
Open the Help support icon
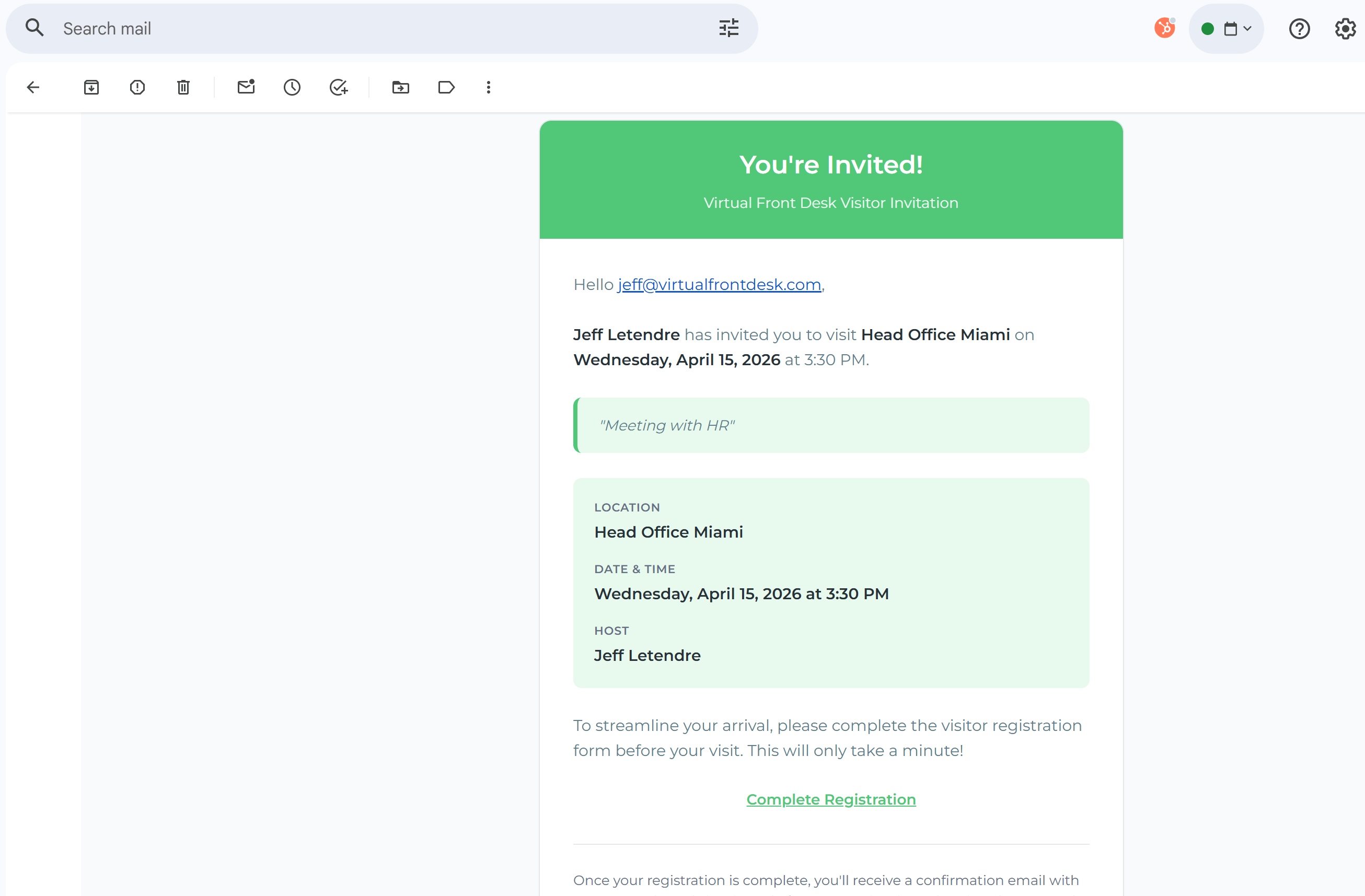[x=1299, y=29]
